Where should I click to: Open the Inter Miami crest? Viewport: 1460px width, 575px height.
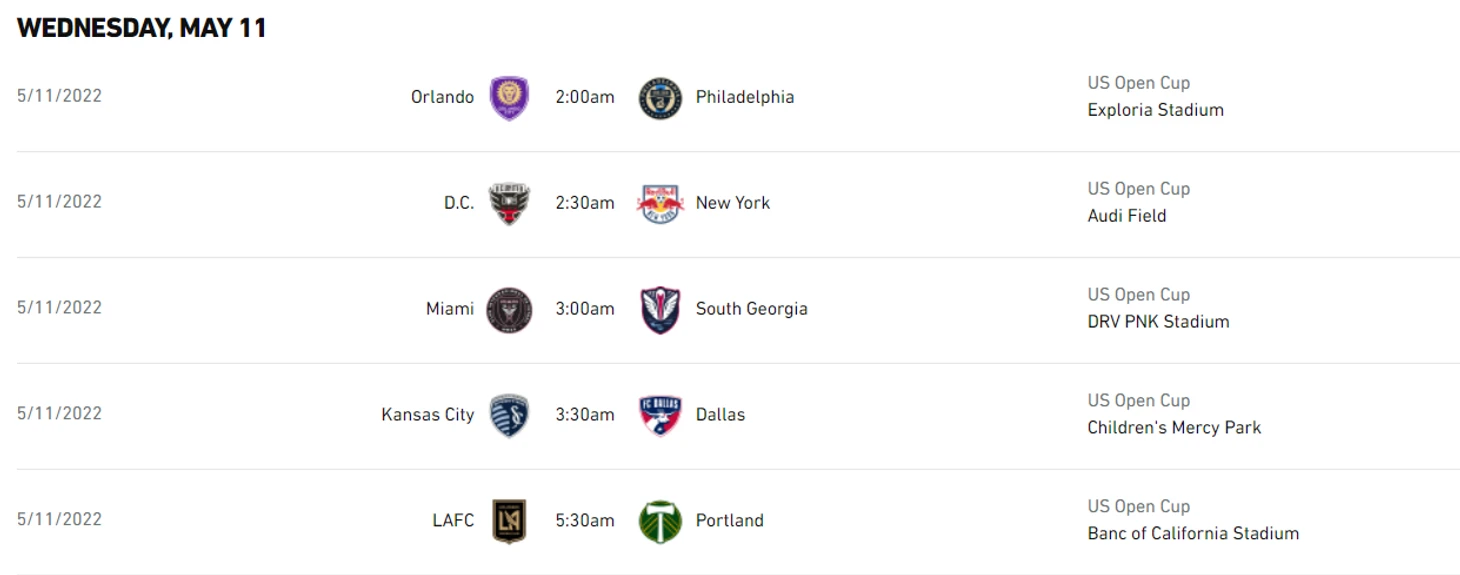(509, 310)
